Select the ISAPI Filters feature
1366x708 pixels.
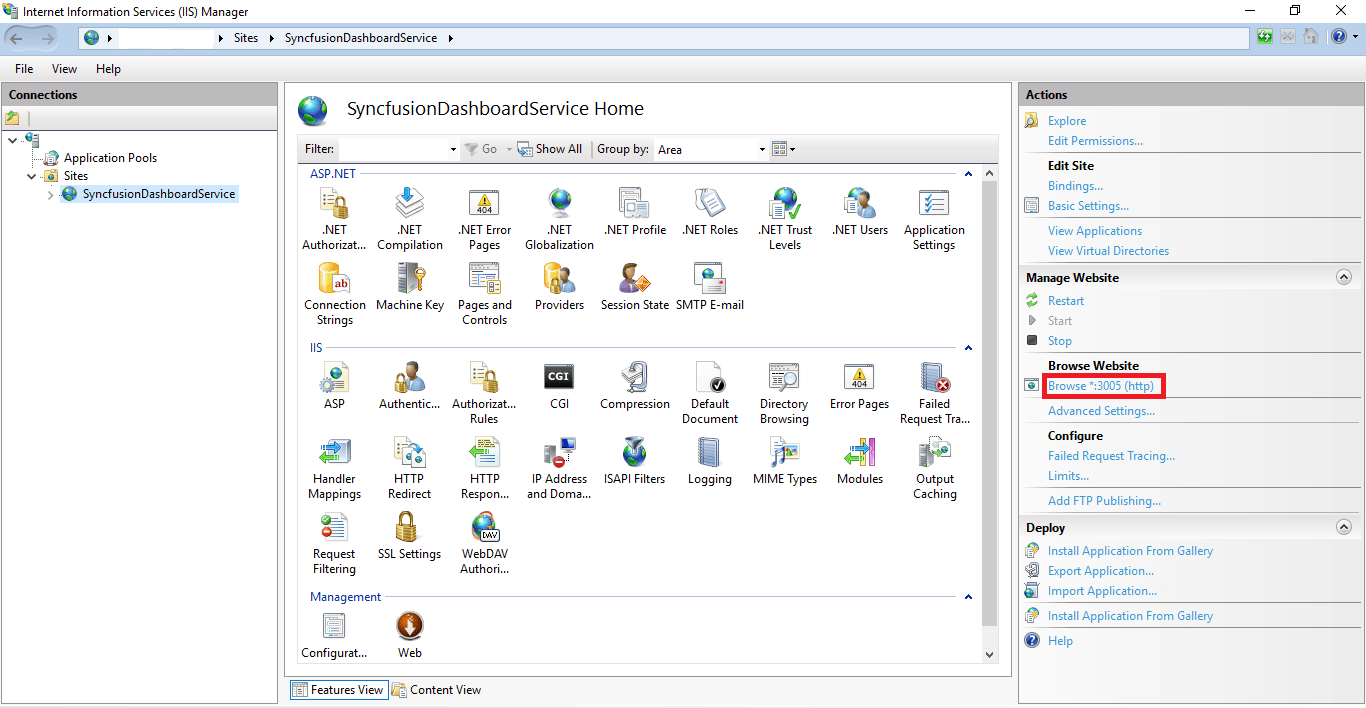pos(634,460)
